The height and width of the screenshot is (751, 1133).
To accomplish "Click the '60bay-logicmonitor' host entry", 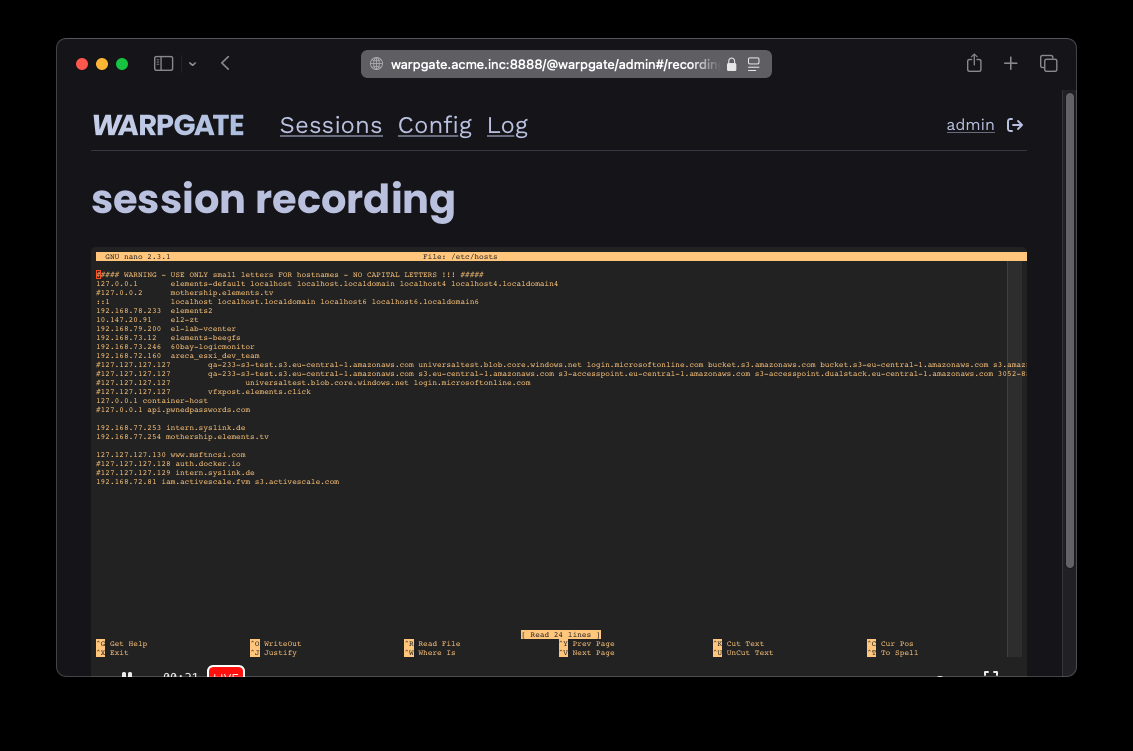I will pyautogui.click(x=212, y=347).
